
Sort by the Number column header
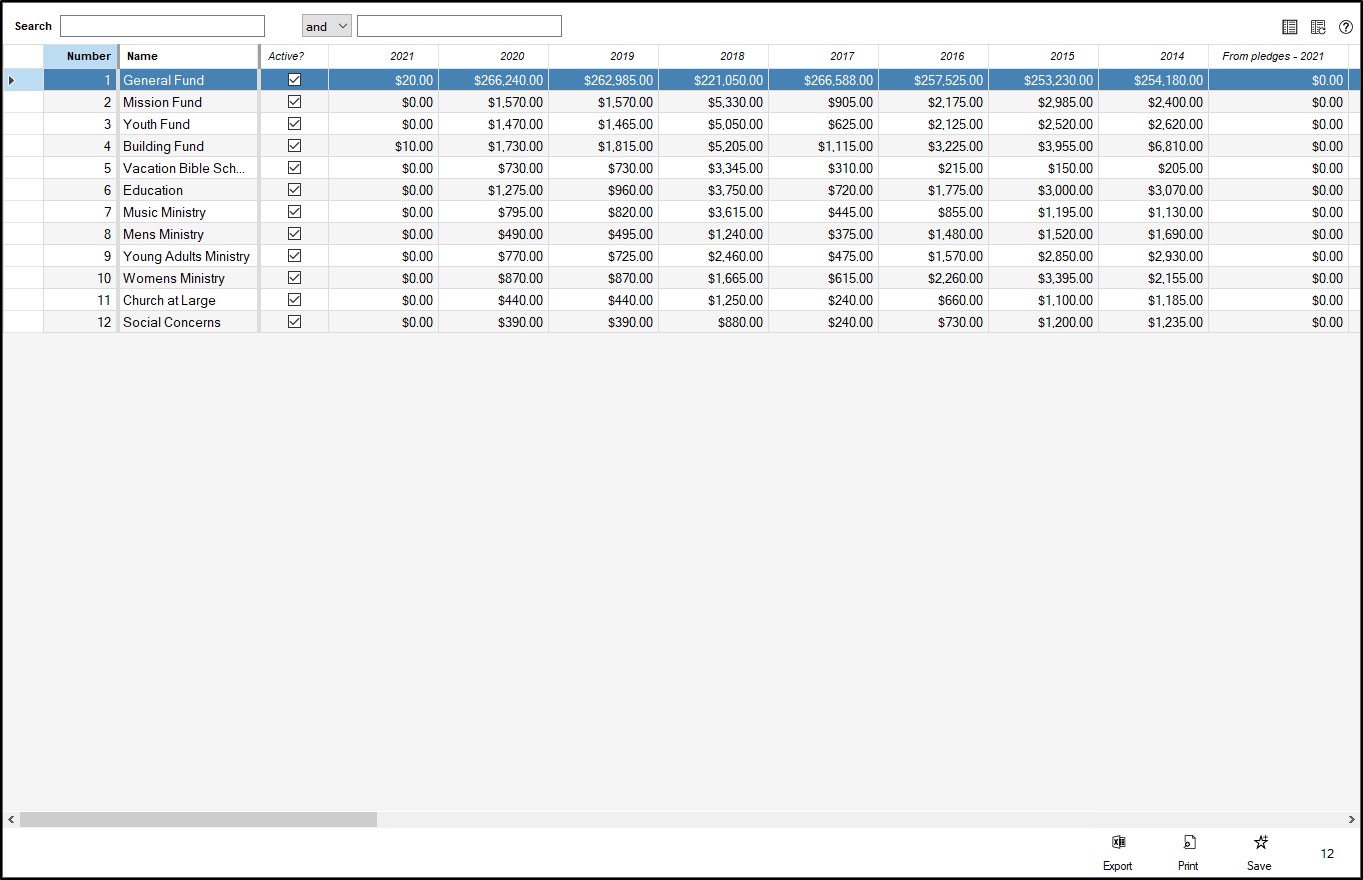[x=81, y=56]
